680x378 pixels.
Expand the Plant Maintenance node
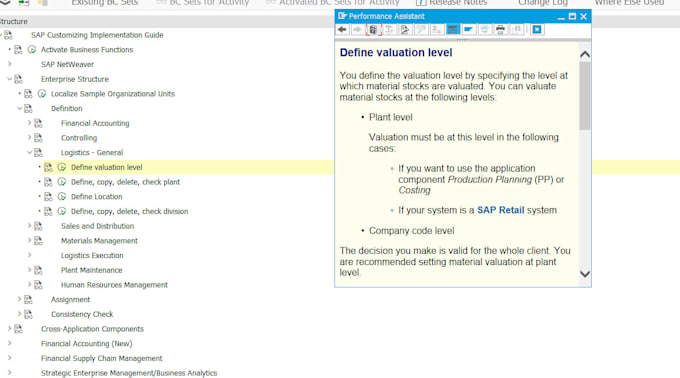click(x=29, y=270)
